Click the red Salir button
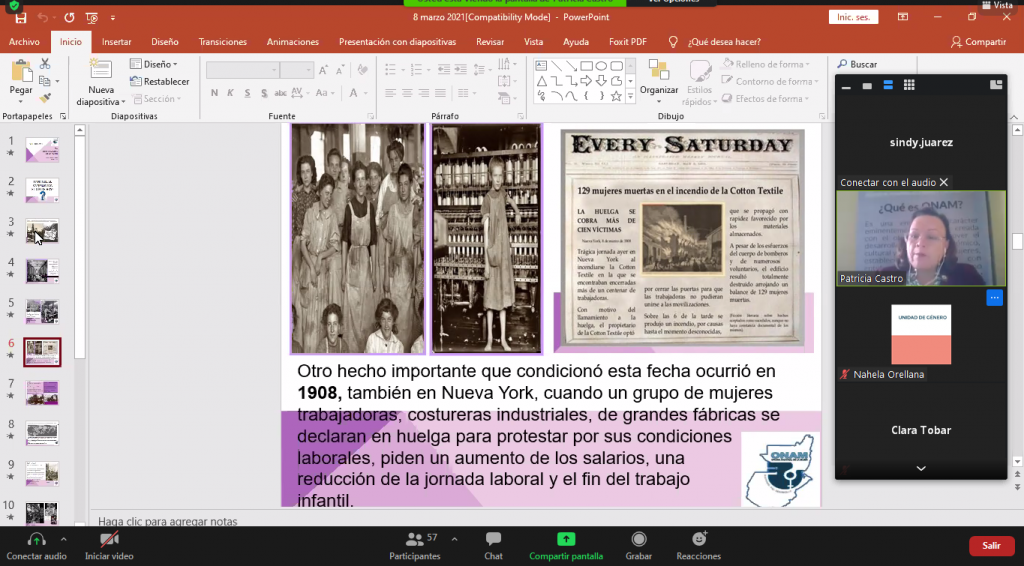This screenshot has width=1024, height=566. coord(991,545)
